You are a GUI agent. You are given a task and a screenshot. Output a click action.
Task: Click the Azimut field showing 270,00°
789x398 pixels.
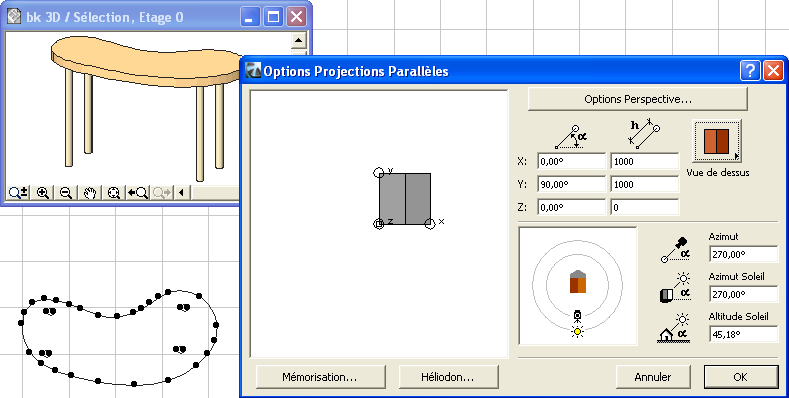click(x=744, y=254)
